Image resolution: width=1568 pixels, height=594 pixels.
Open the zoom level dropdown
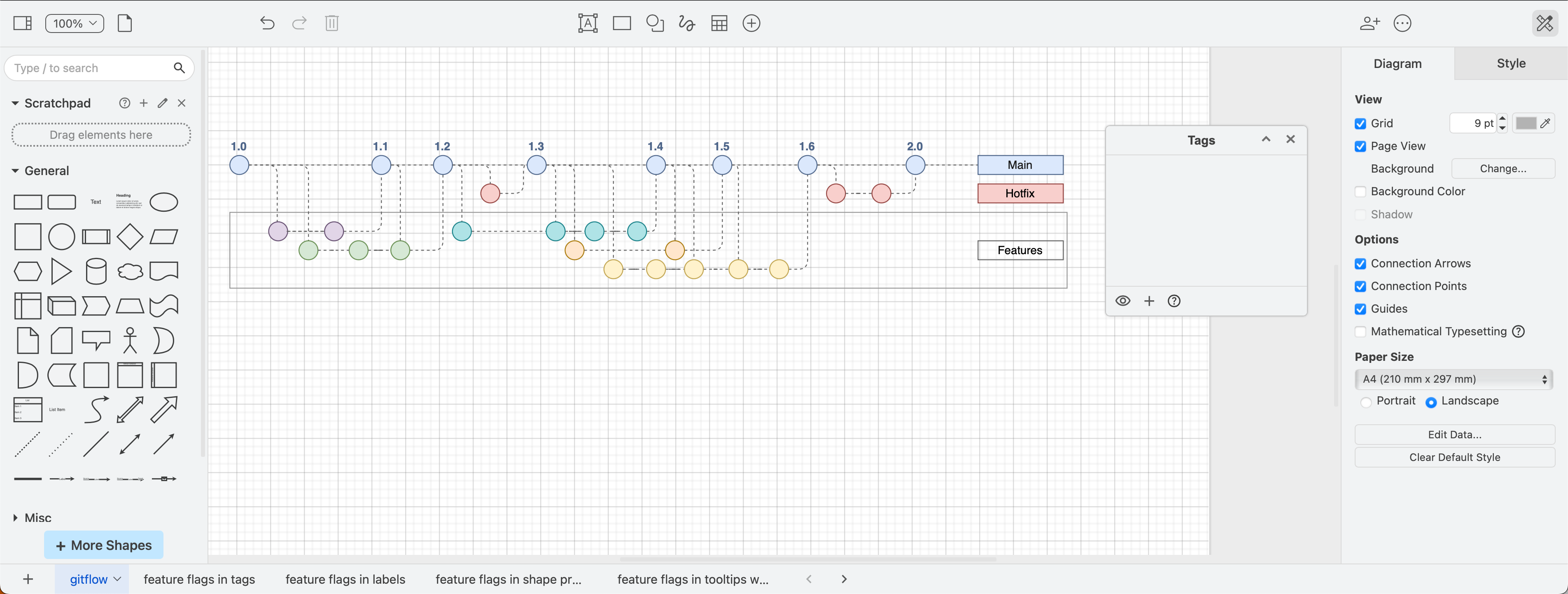74,23
